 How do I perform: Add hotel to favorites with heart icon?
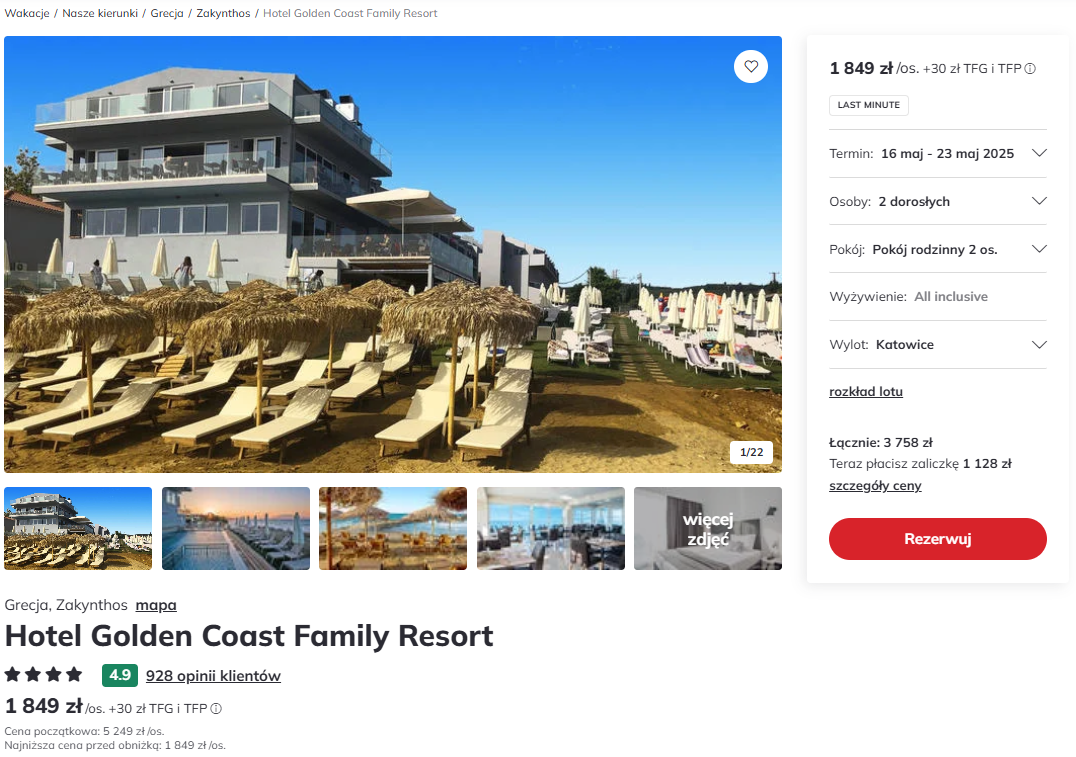(x=751, y=67)
